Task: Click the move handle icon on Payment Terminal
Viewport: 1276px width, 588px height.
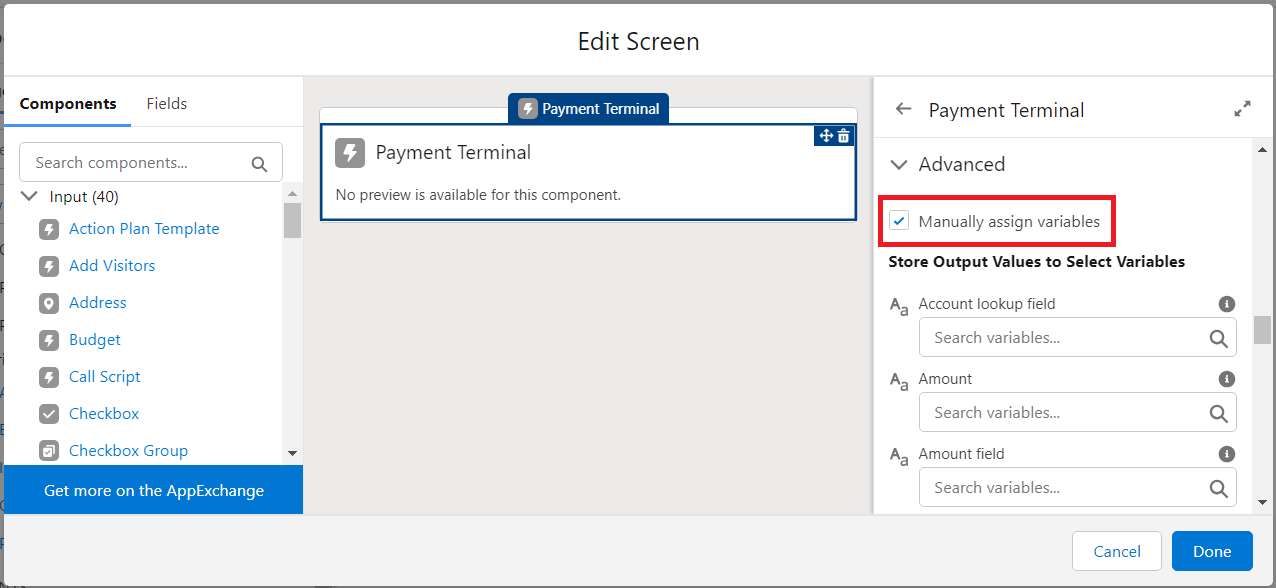Action: pos(826,136)
